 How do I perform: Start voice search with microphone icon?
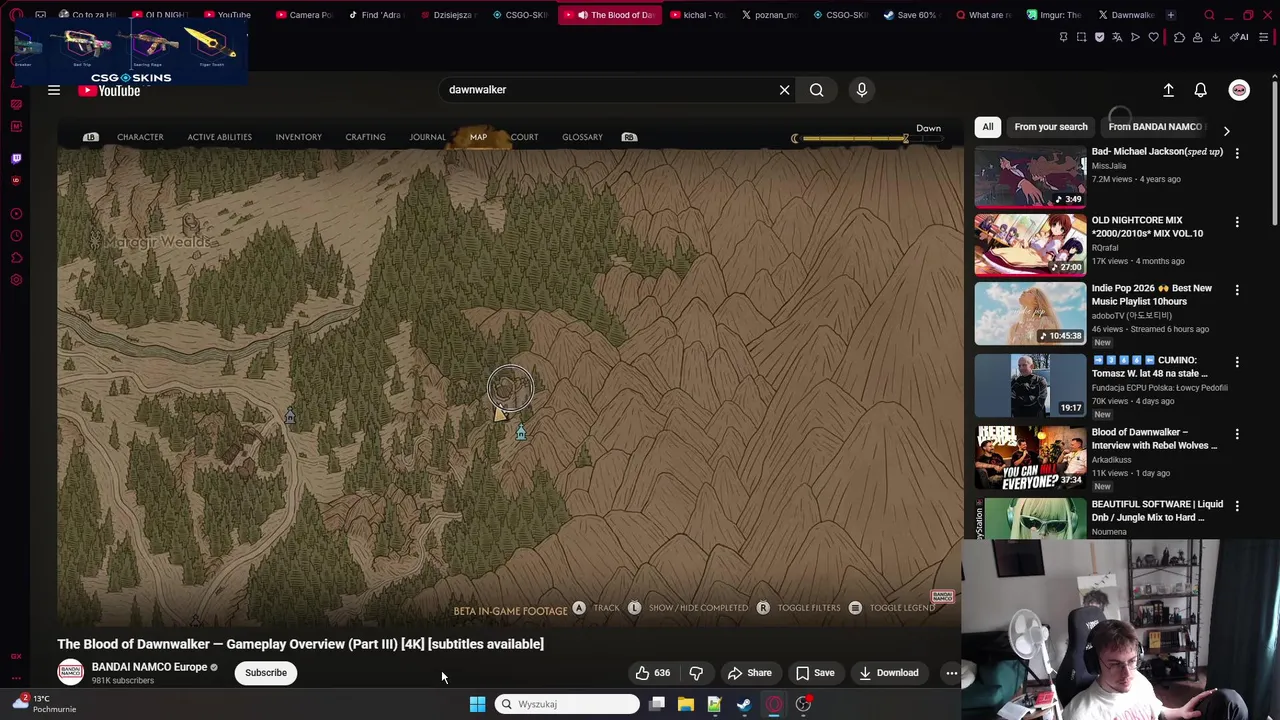pos(862,90)
